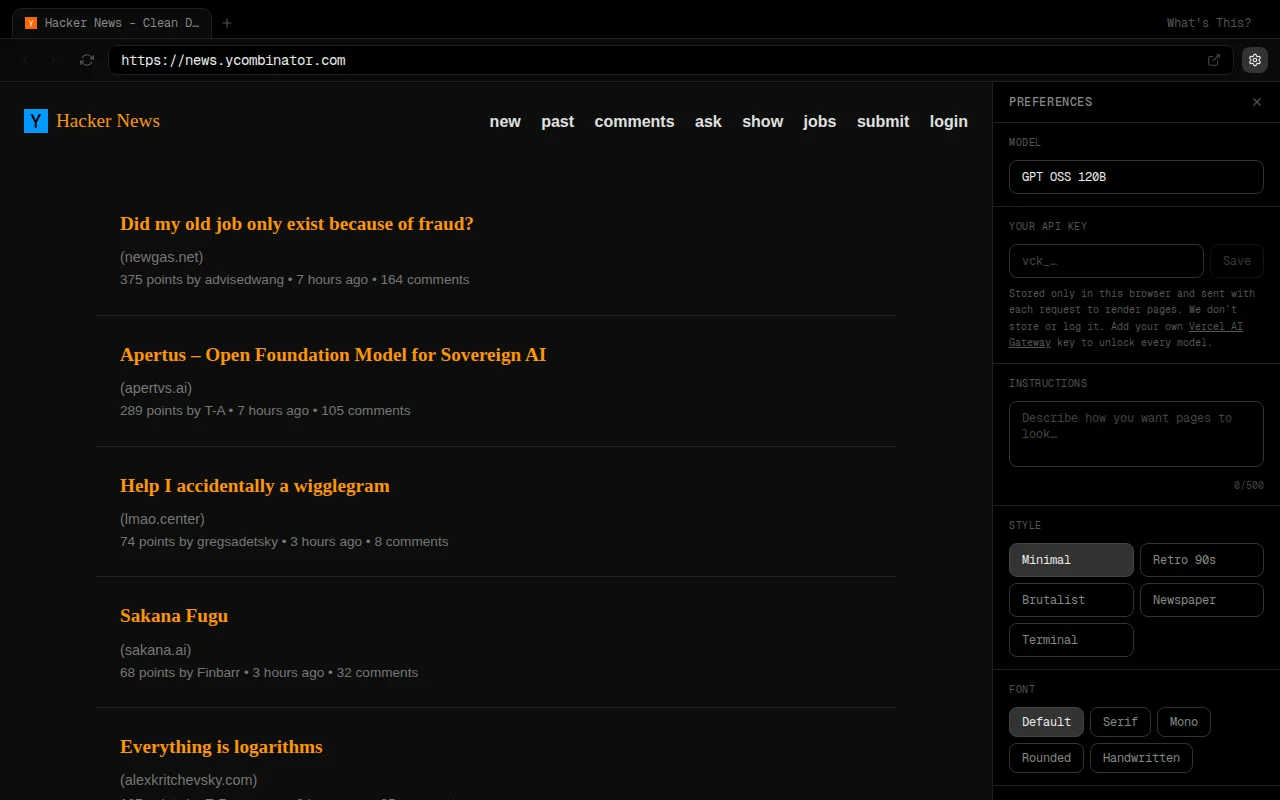Open the What's This? link
The height and width of the screenshot is (800, 1280).
pyautogui.click(x=1208, y=23)
